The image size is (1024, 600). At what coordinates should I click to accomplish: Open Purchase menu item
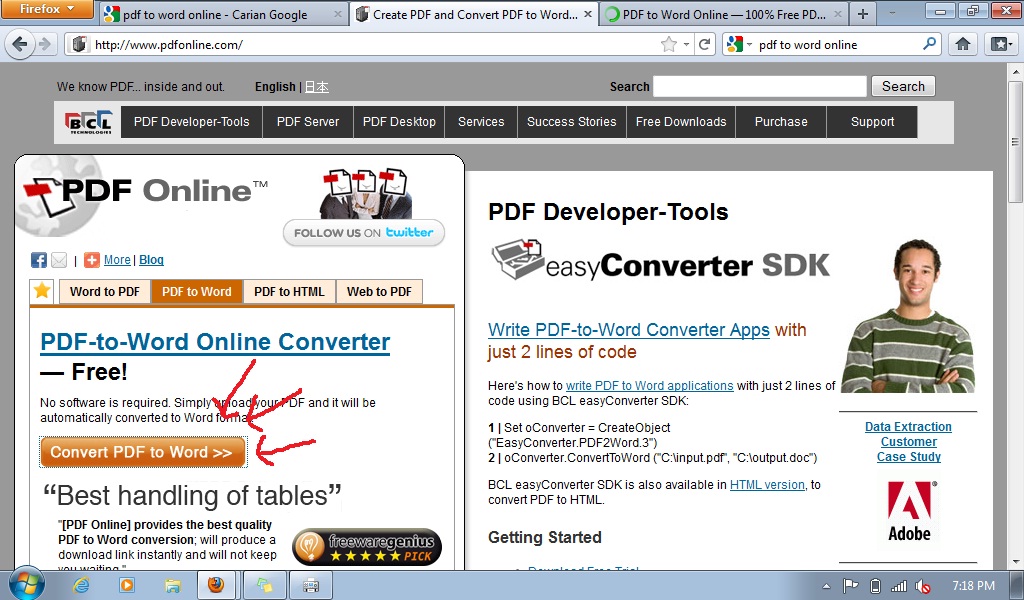781,122
